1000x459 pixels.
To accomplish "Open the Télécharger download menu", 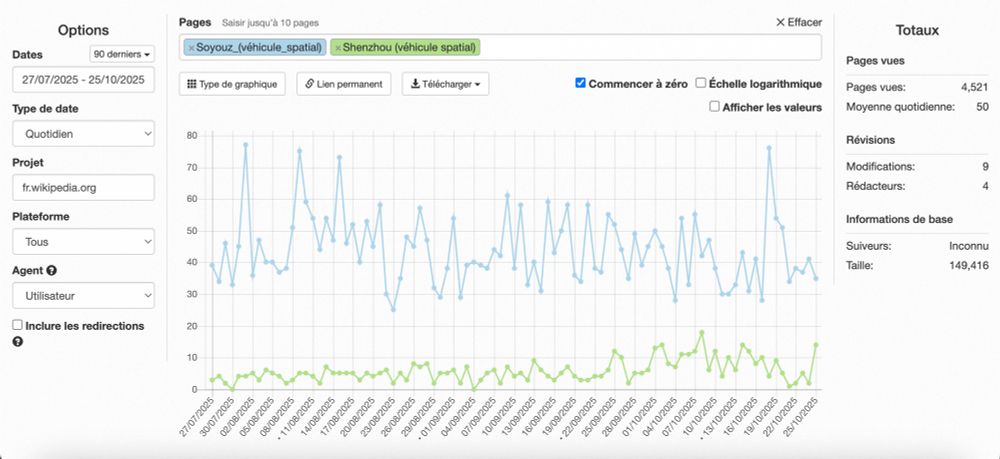I will click(445, 84).
